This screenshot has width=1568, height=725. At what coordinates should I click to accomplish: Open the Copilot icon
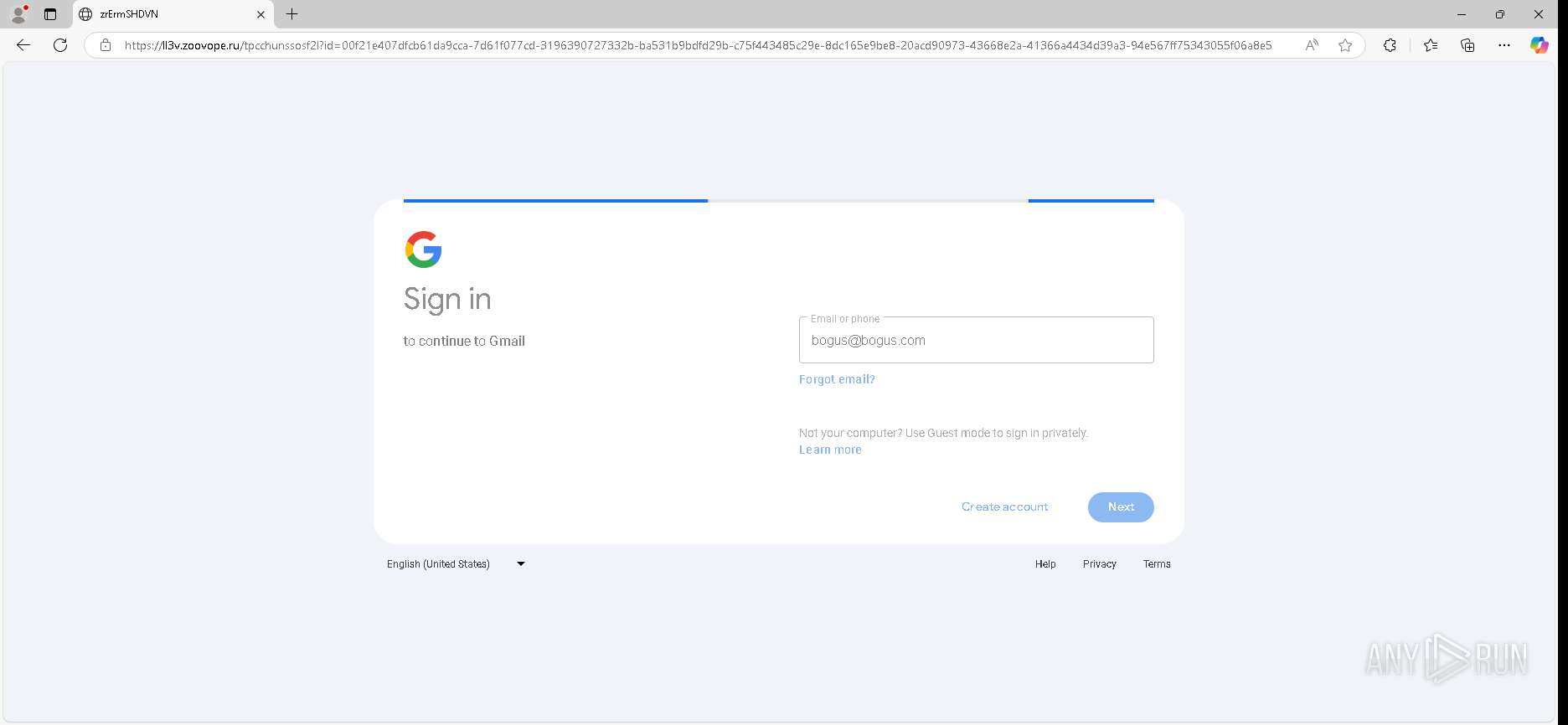1540,45
